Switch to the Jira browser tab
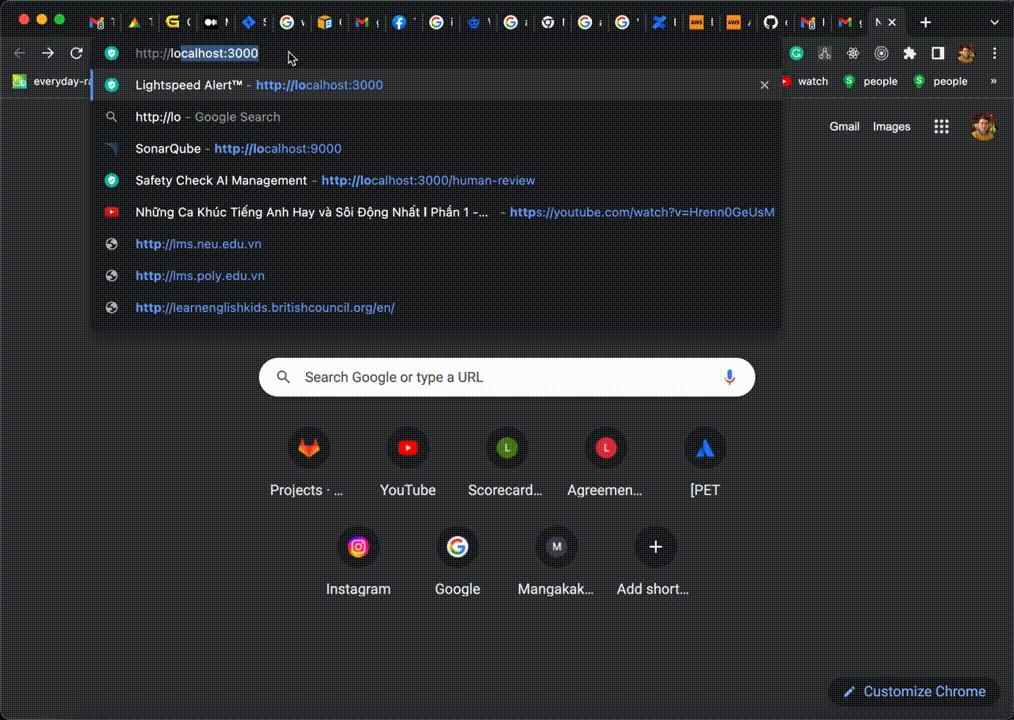 (249, 23)
